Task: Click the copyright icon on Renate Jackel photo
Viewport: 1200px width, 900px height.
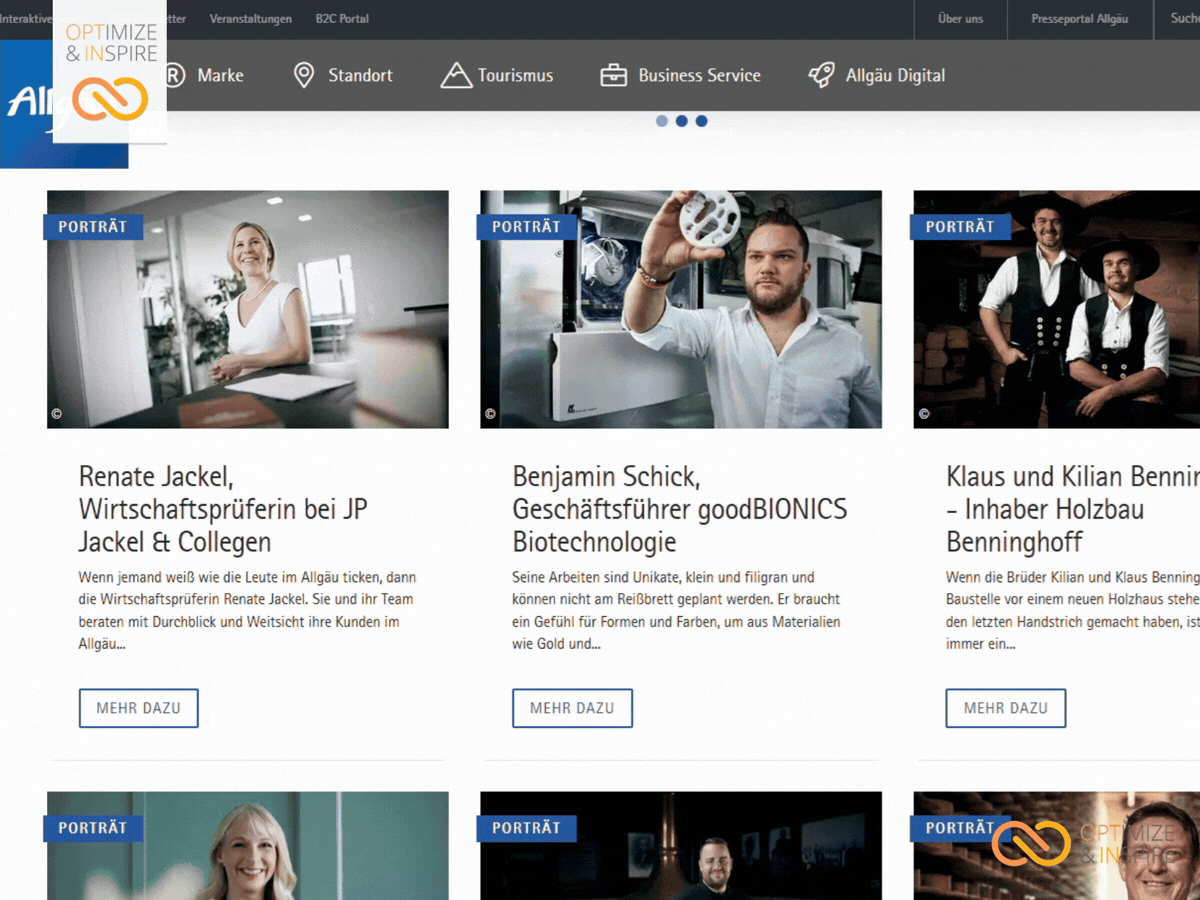Action: [57, 413]
